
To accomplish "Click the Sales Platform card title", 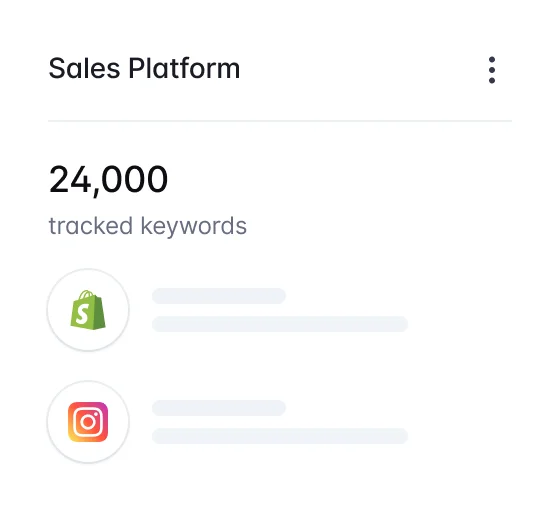I will (144, 68).
